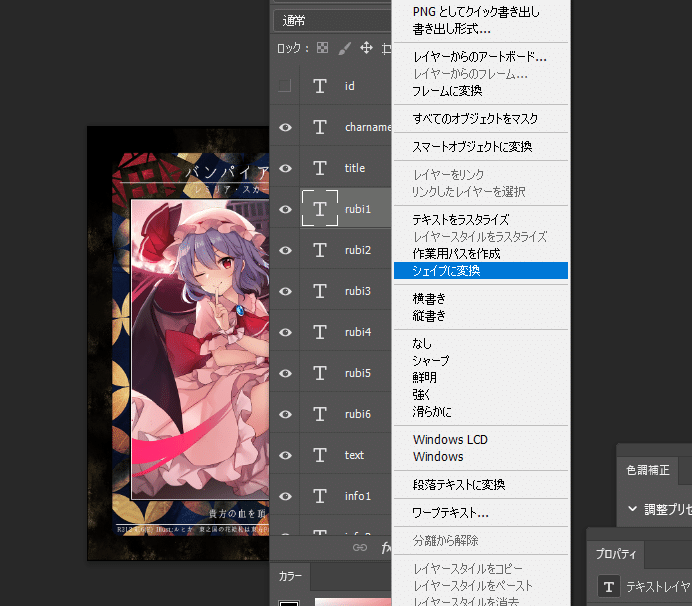Choose スマートオブジェクトに変換
This screenshot has width=692, height=606.
point(481,147)
